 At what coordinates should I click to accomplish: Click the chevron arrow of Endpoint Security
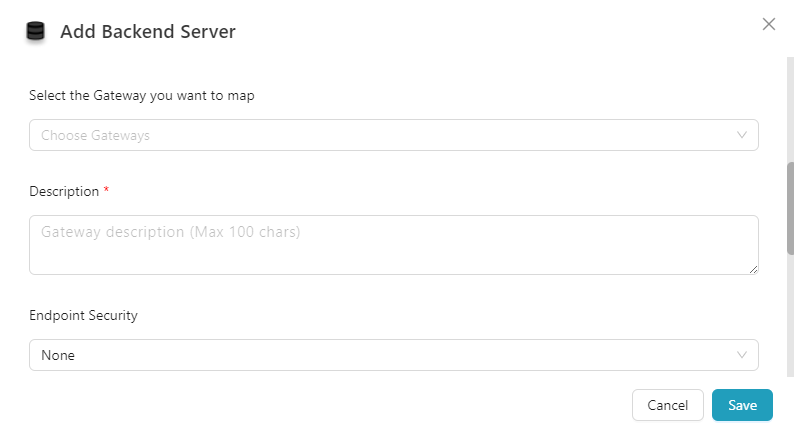tap(742, 355)
